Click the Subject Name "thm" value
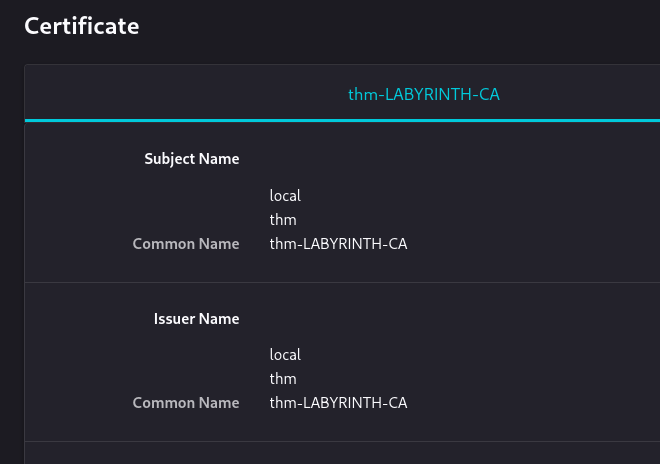The image size is (660, 464). [283, 220]
